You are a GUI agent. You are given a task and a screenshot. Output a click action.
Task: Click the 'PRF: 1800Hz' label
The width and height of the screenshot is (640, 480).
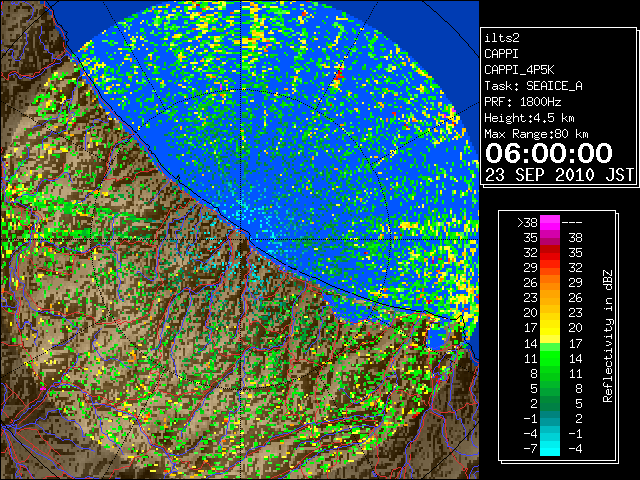(x=523, y=102)
